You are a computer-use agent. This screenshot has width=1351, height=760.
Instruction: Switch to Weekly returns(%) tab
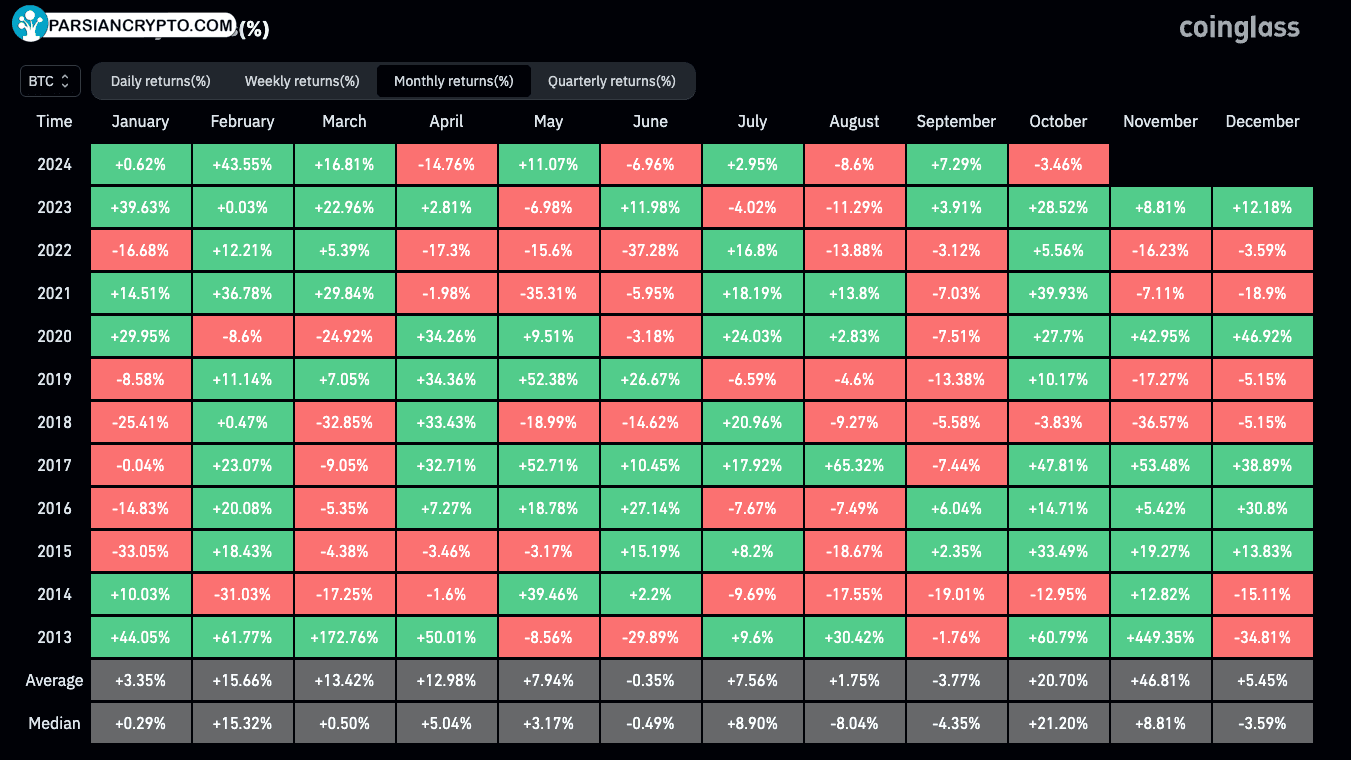[x=302, y=81]
